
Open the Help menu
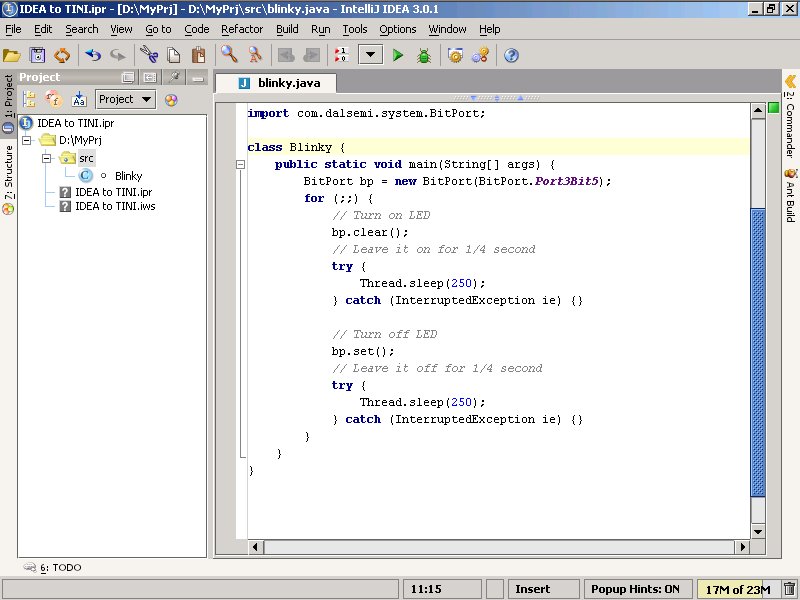tap(490, 29)
